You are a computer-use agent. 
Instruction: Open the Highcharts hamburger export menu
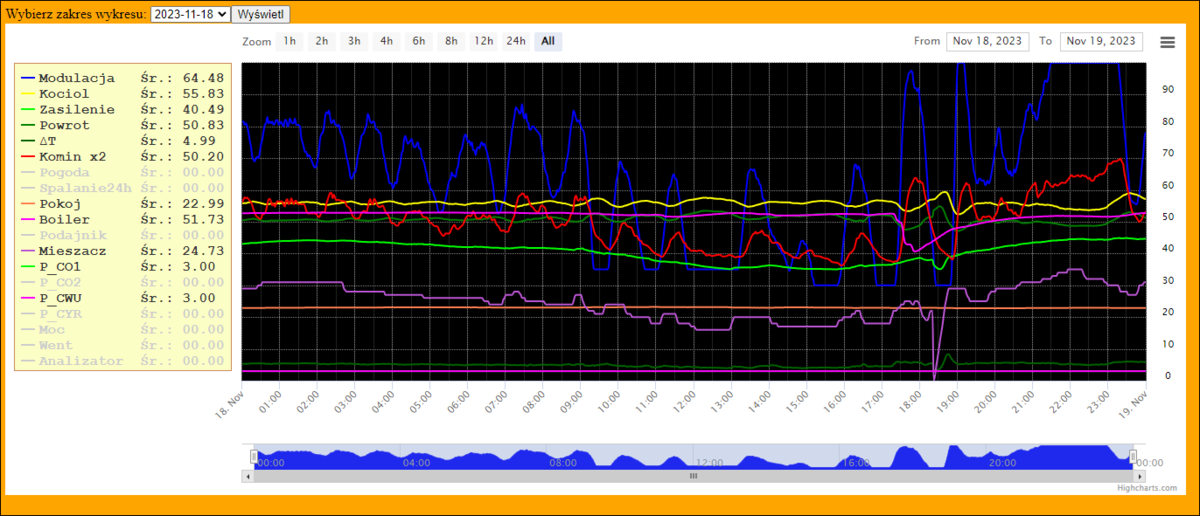pyautogui.click(x=1167, y=42)
